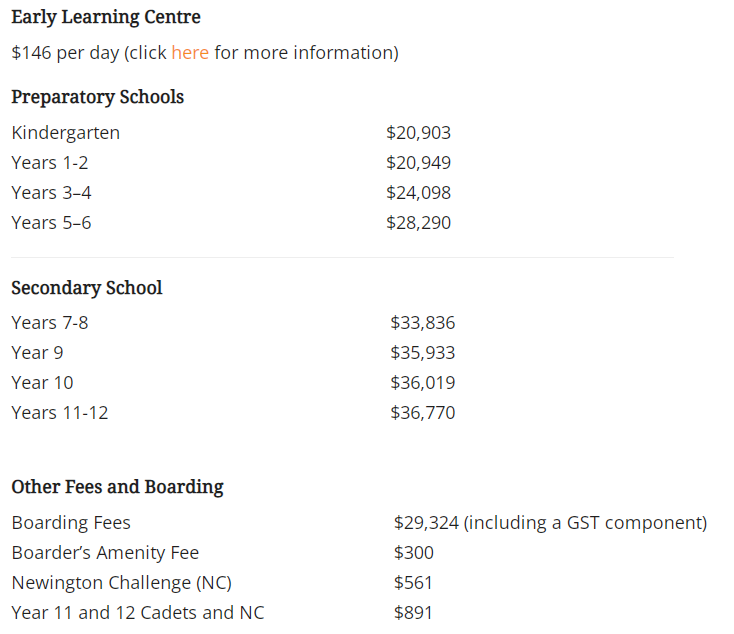The image size is (734, 634).
Task: Click the Early Learning Centre heading
Action: pyautogui.click(x=106, y=17)
